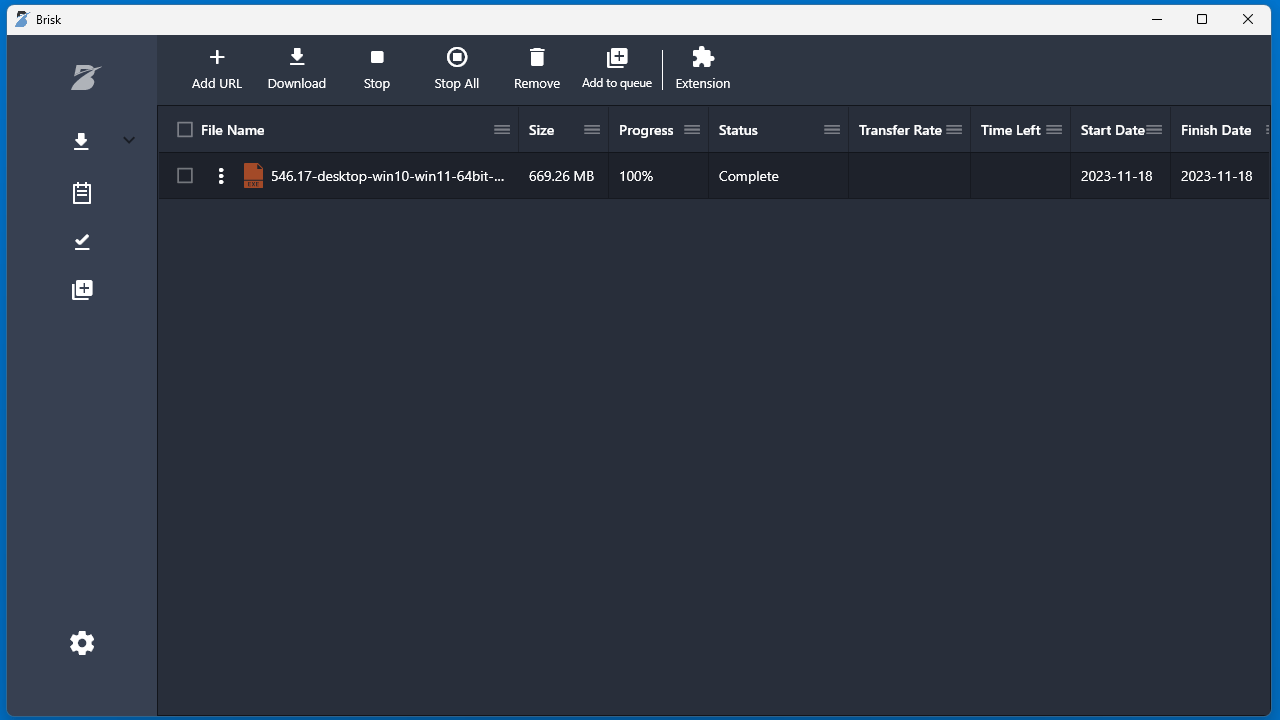Open Time Left column menu handle
1280x720 pixels.
click(x=1054, y=130)
